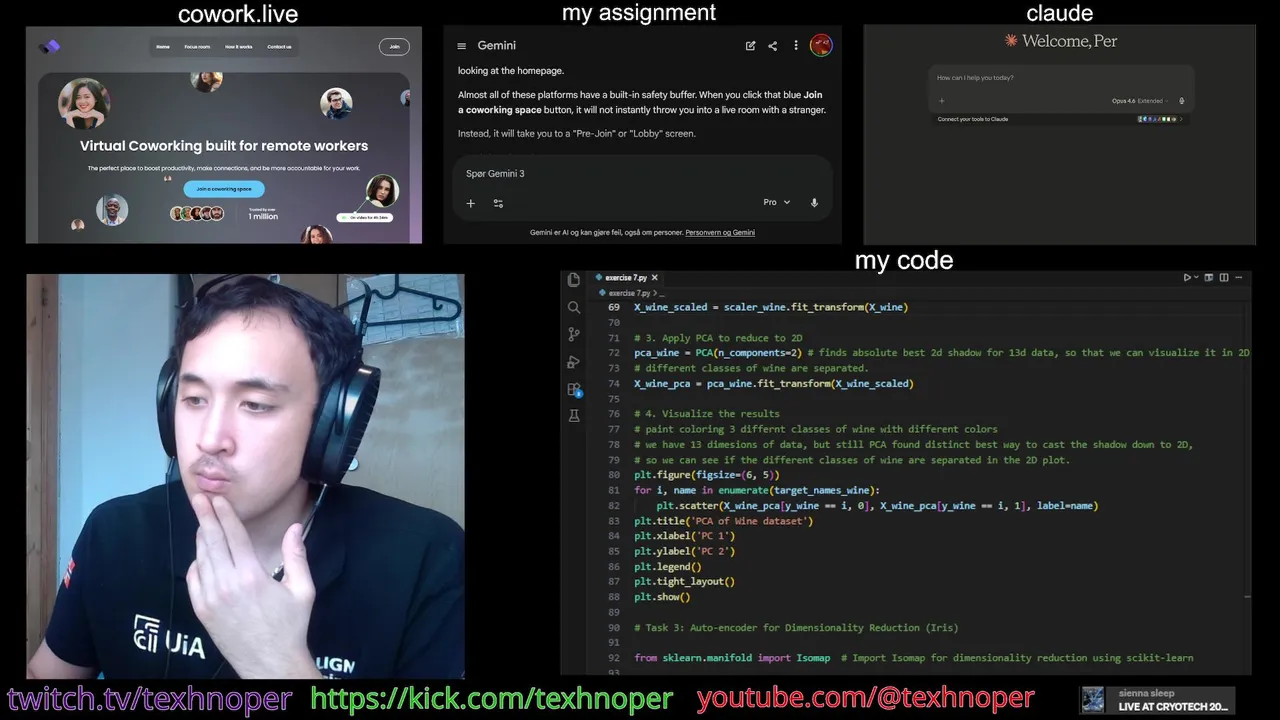Image resolution: width=1280 pixels, height=720 pixels.
Task: Go to Home in cowork.live nav
Action: 163,47
